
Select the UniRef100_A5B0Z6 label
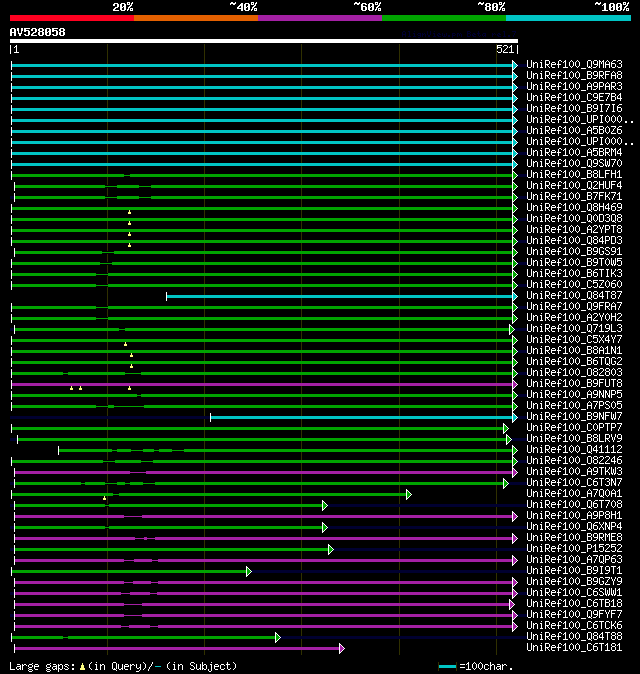(x=574, y=131)
